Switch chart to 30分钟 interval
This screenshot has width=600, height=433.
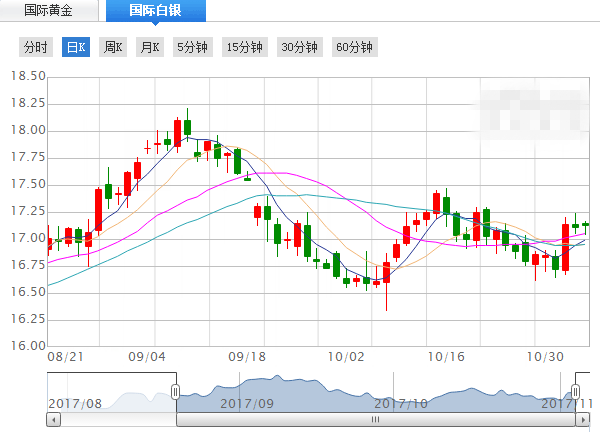click(x=299, y=47)
